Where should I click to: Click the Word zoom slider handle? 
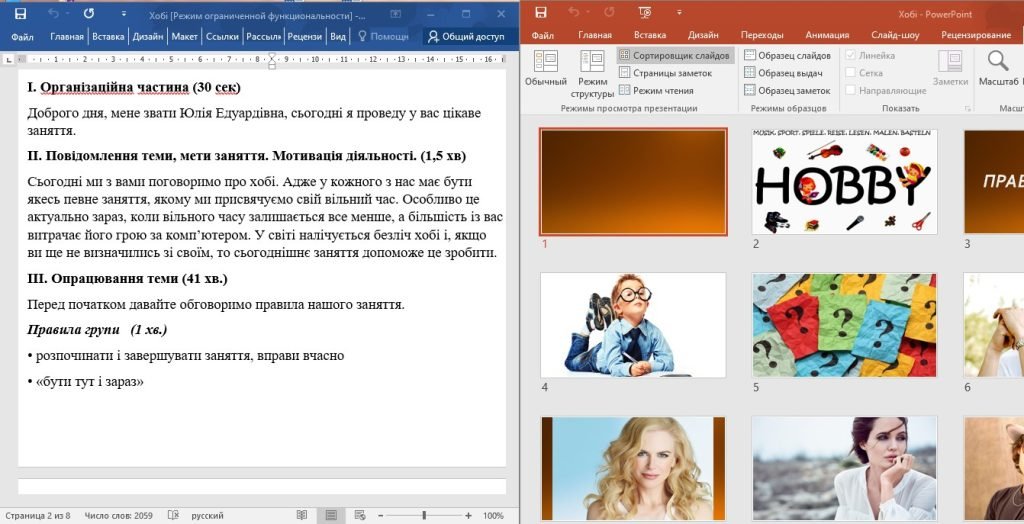(424, 516)
